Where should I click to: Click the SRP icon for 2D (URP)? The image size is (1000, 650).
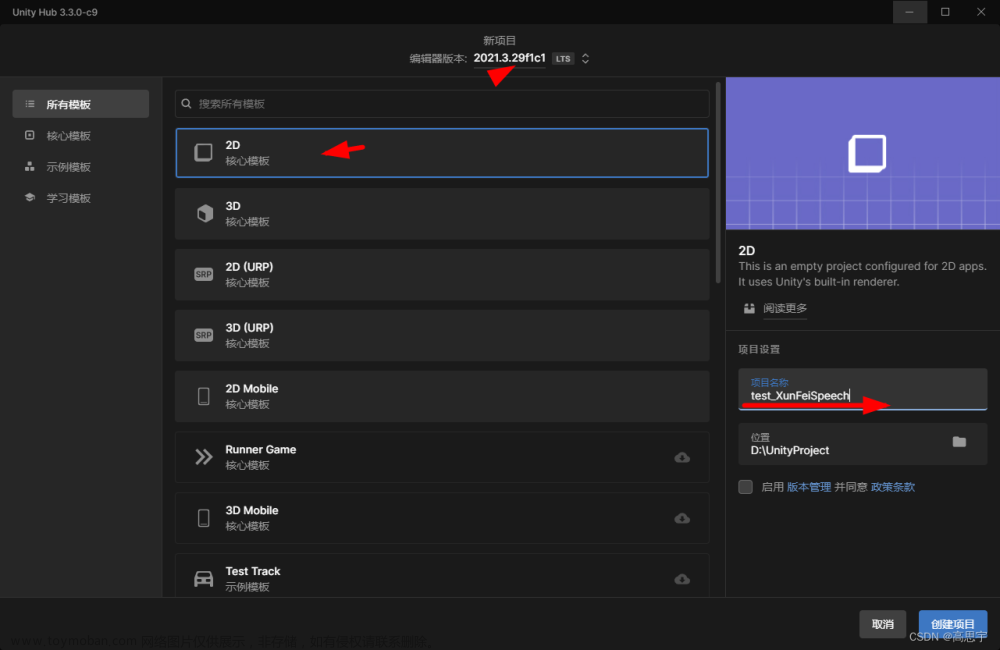click(x=203, y=274)
